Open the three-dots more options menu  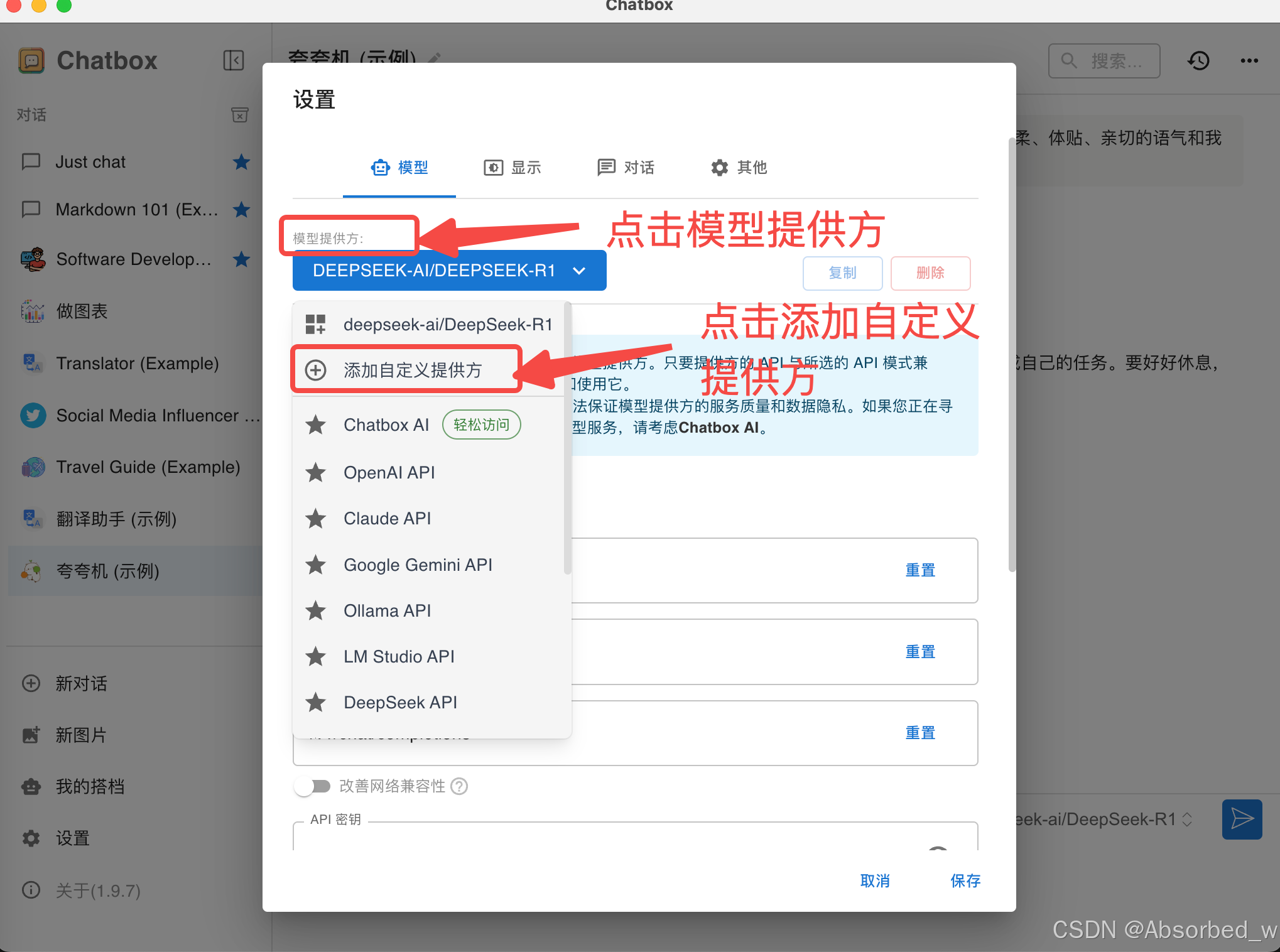[1249, 61]
